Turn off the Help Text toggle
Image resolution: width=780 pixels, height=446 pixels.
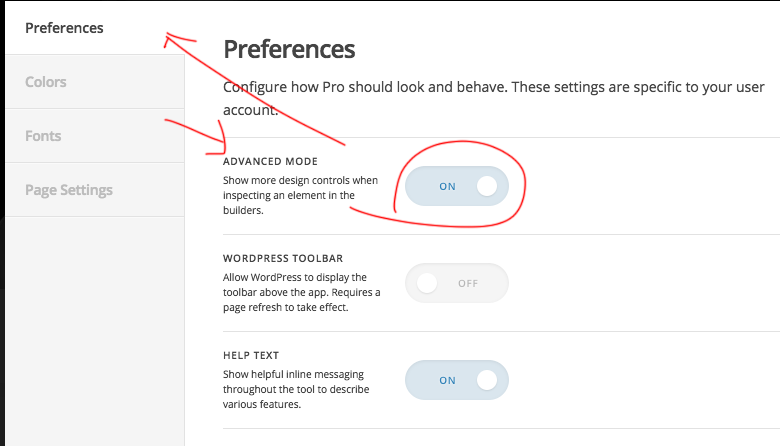pos(457,380)
